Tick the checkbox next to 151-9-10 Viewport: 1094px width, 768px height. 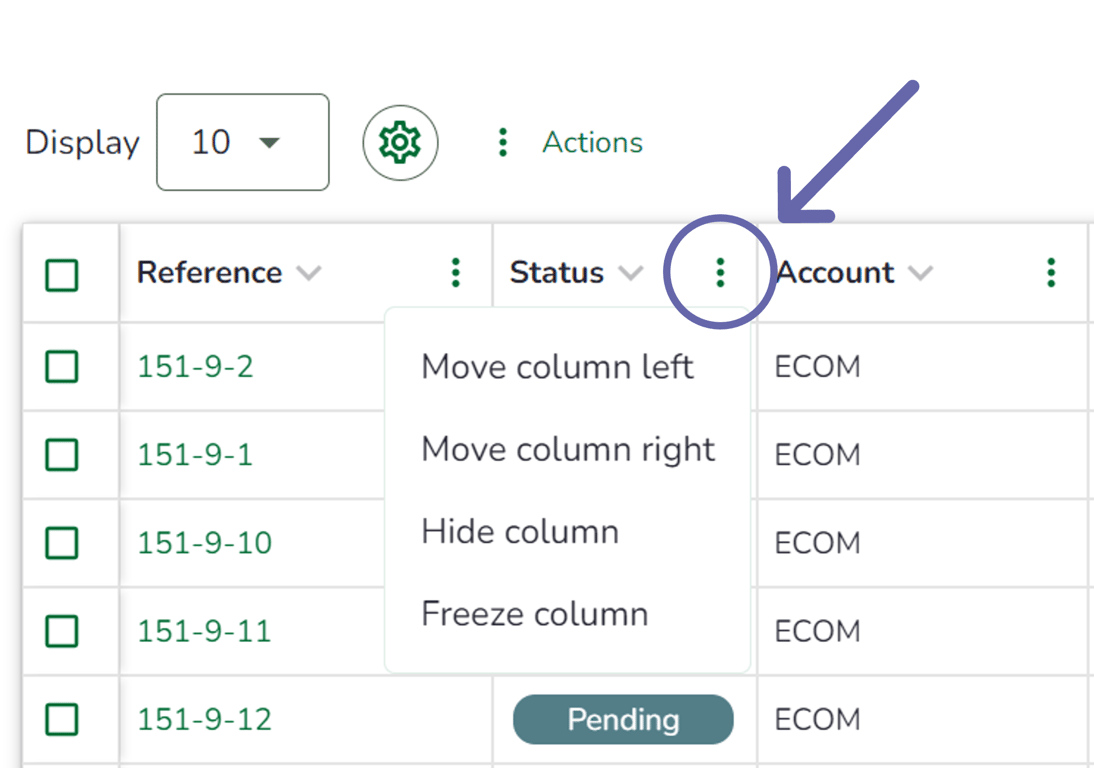(x=62, y=543)
